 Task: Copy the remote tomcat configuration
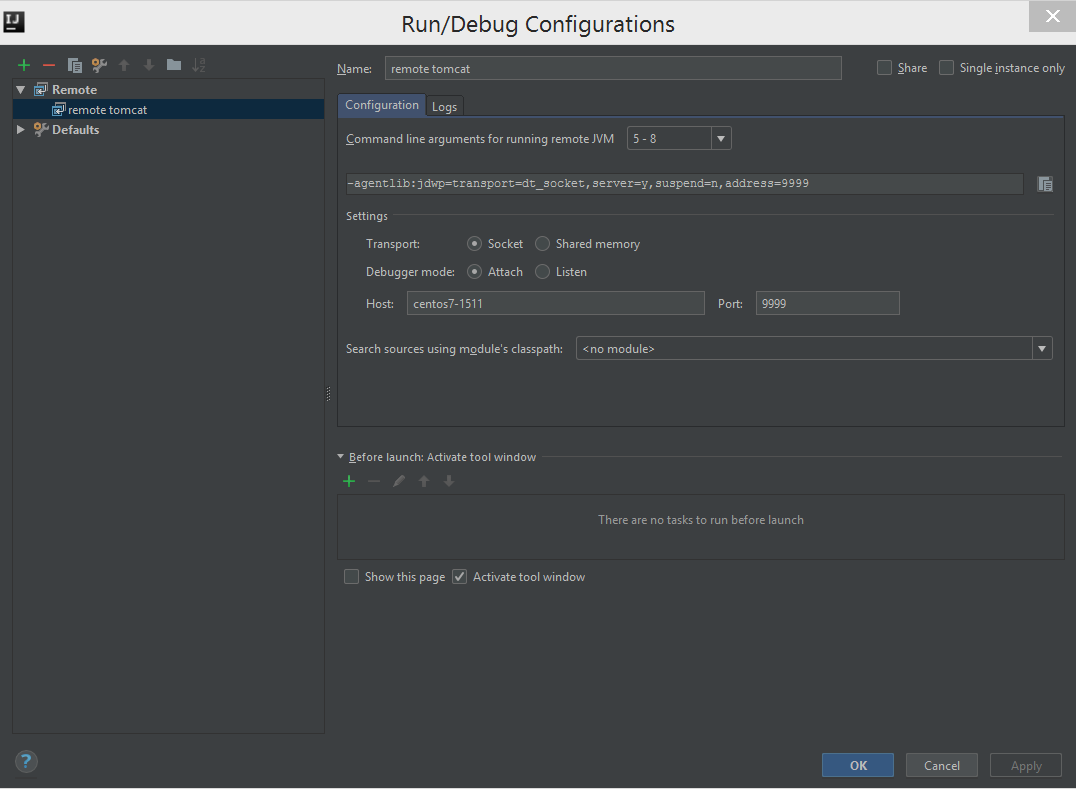[x=73, y=64]
